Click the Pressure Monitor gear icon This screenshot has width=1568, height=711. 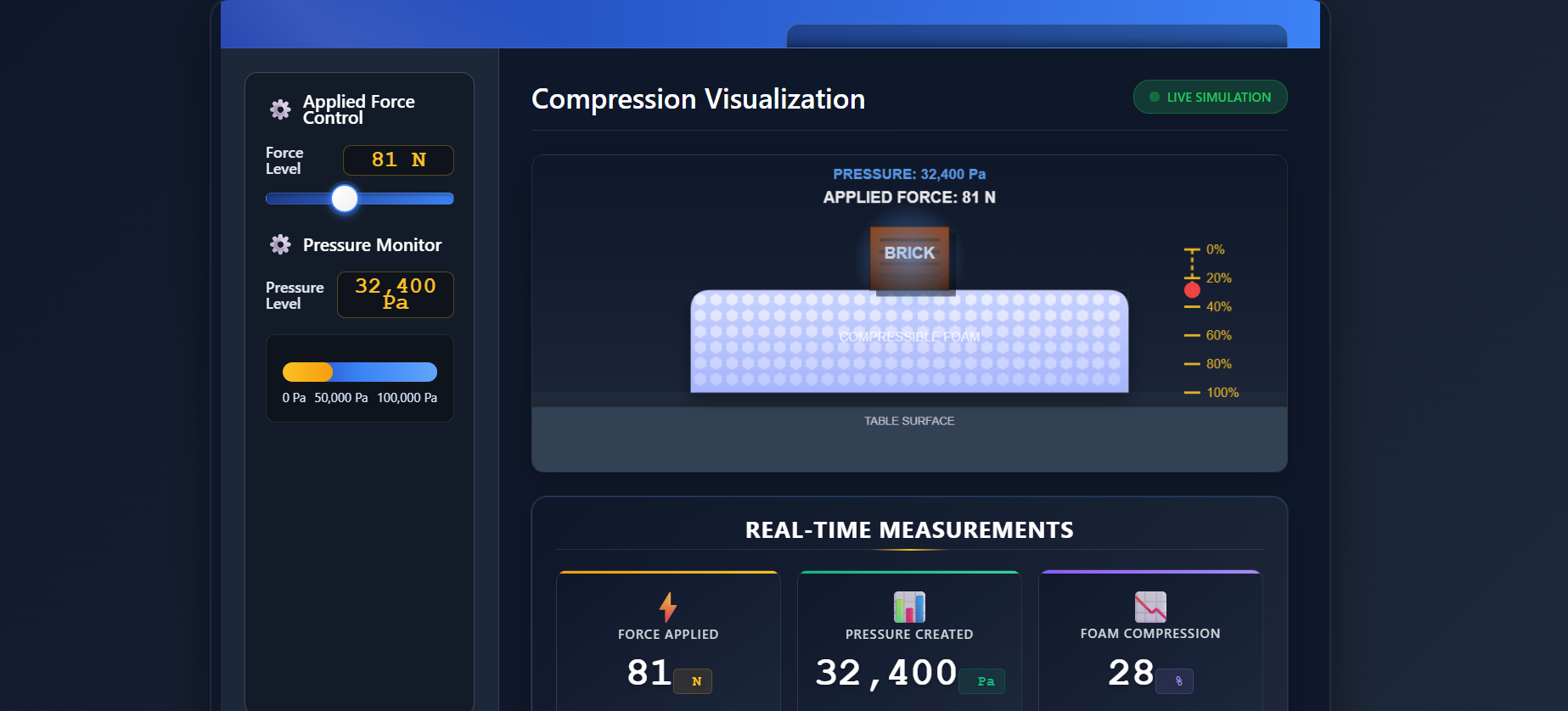click(x=280, y=245)
